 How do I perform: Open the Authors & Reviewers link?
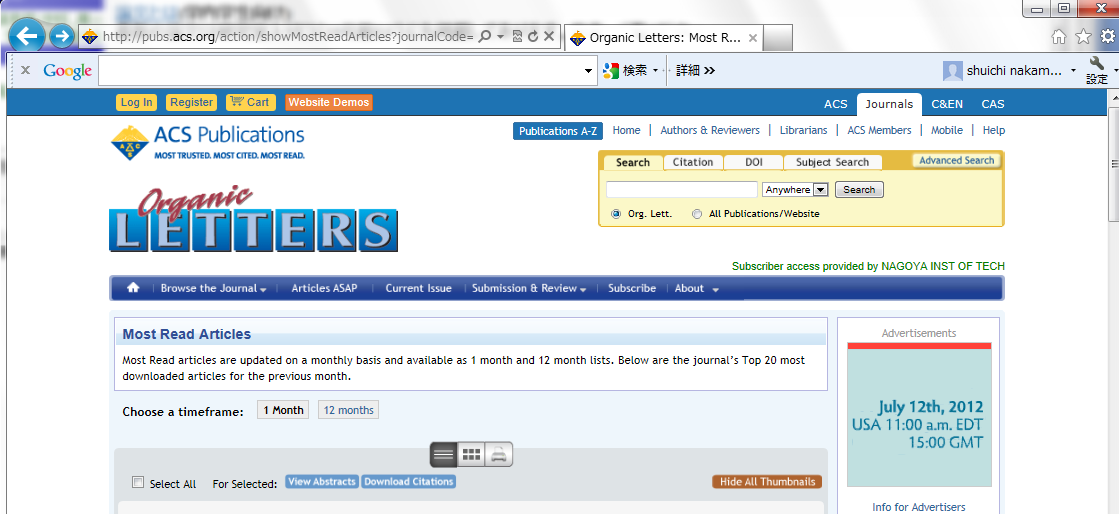[x=710, y=131]
